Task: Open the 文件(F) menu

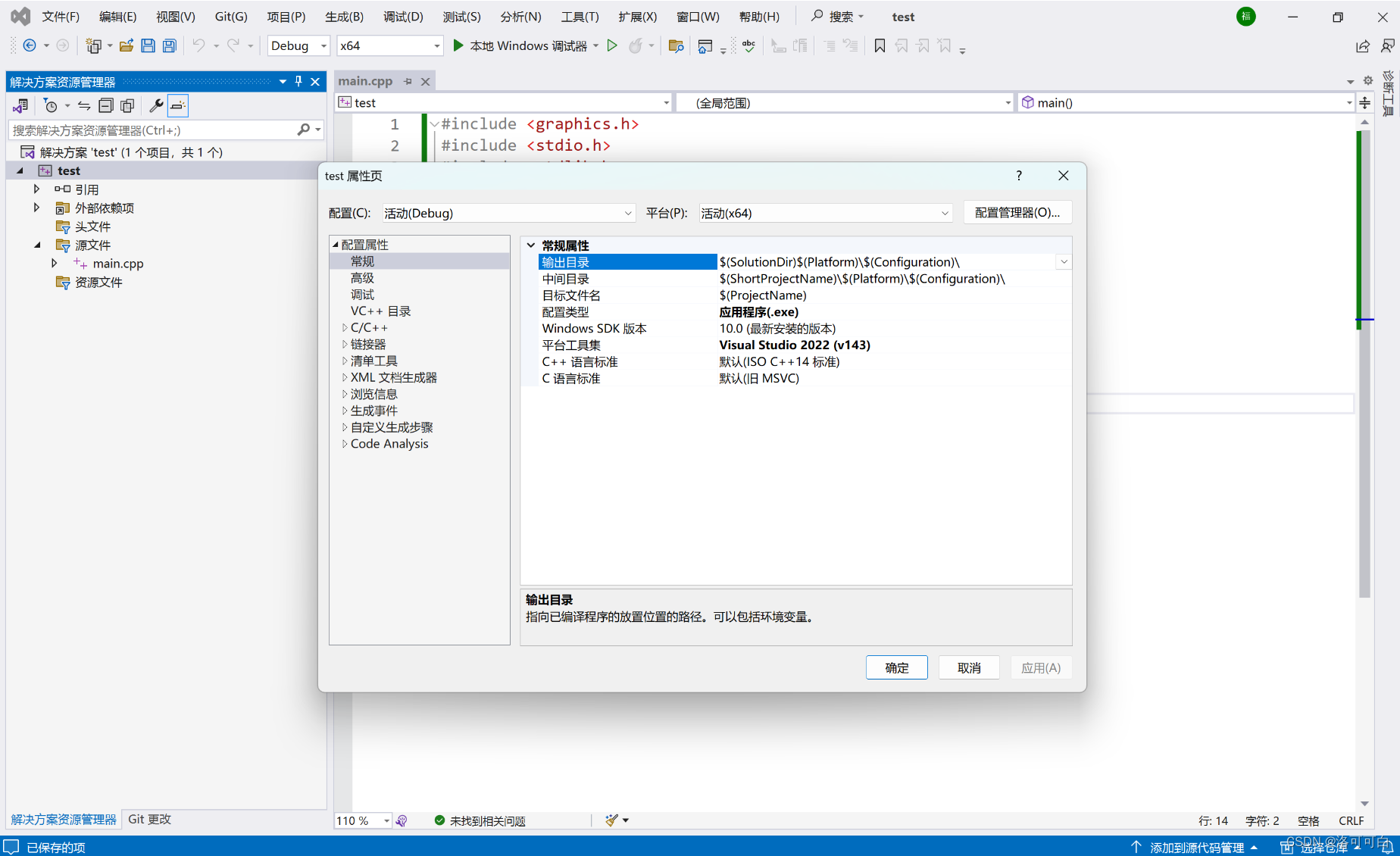Action: pyautogui.click(x=61, y=17)
